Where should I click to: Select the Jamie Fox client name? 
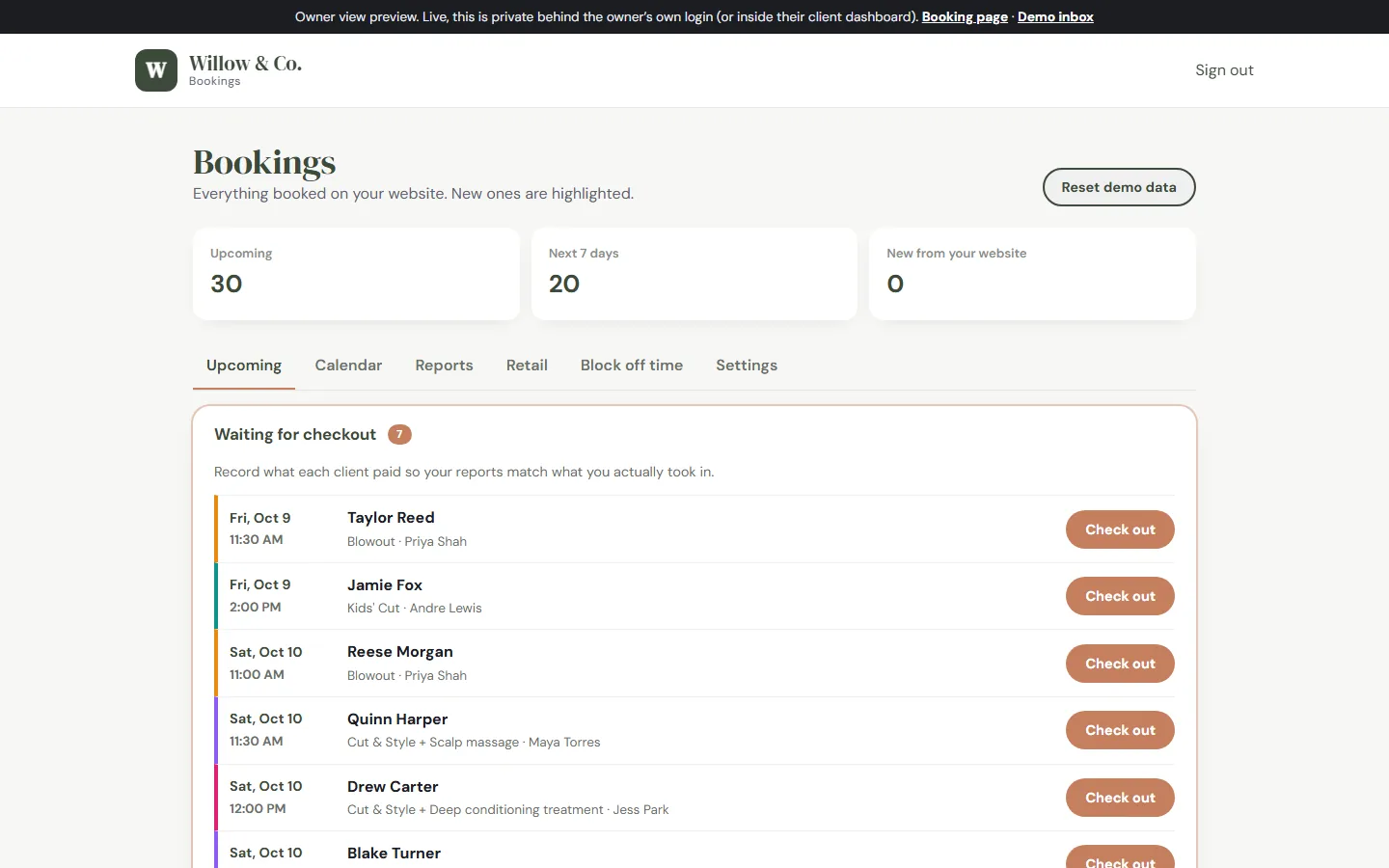point(385,585)
